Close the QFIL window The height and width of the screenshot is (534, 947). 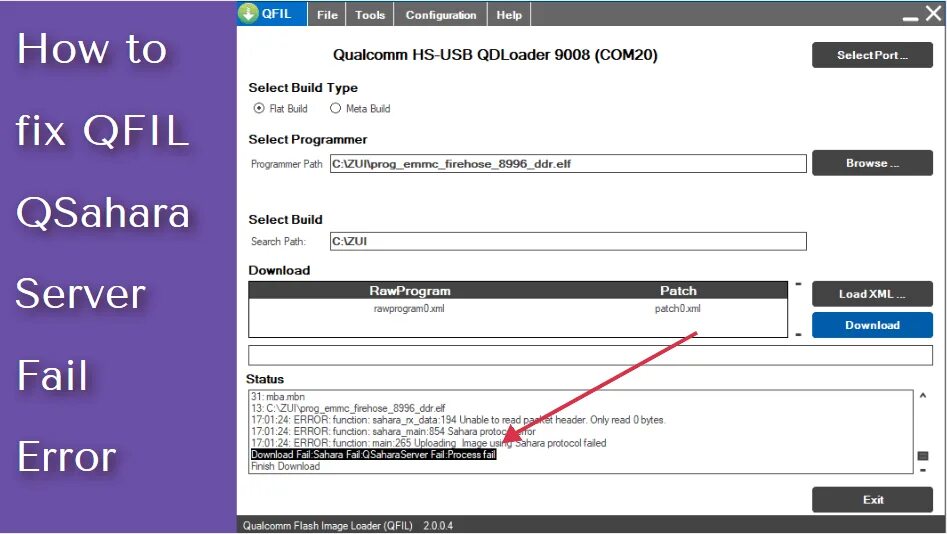tap(933, 13)
